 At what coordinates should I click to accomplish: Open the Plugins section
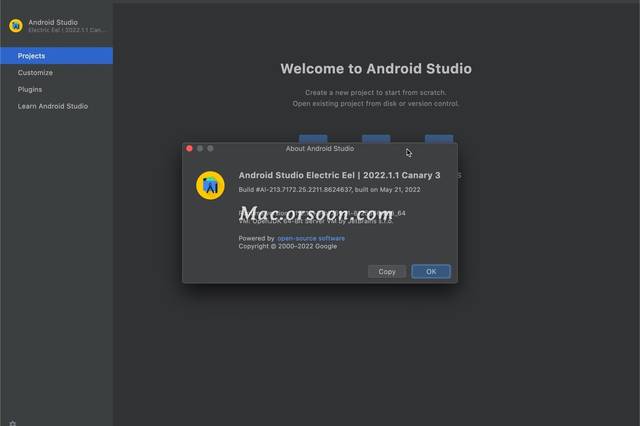30,89
